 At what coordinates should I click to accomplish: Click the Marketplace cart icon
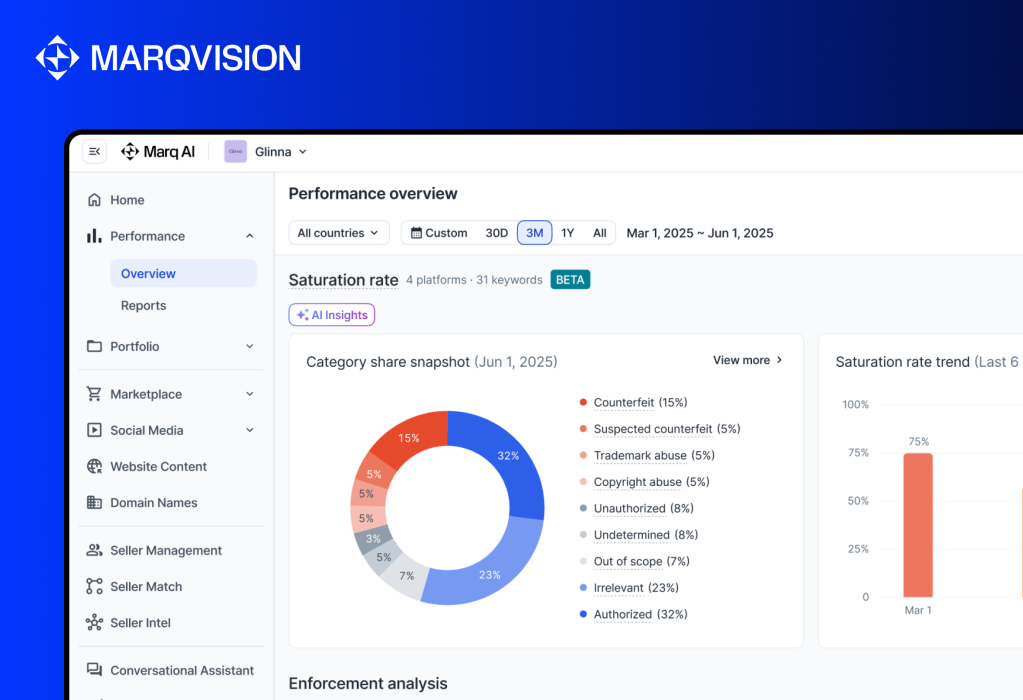click(94, 394)
